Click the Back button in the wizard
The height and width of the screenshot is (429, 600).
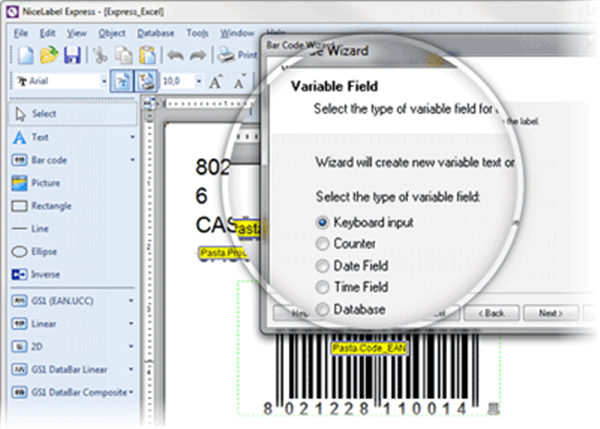pos(491,313)
